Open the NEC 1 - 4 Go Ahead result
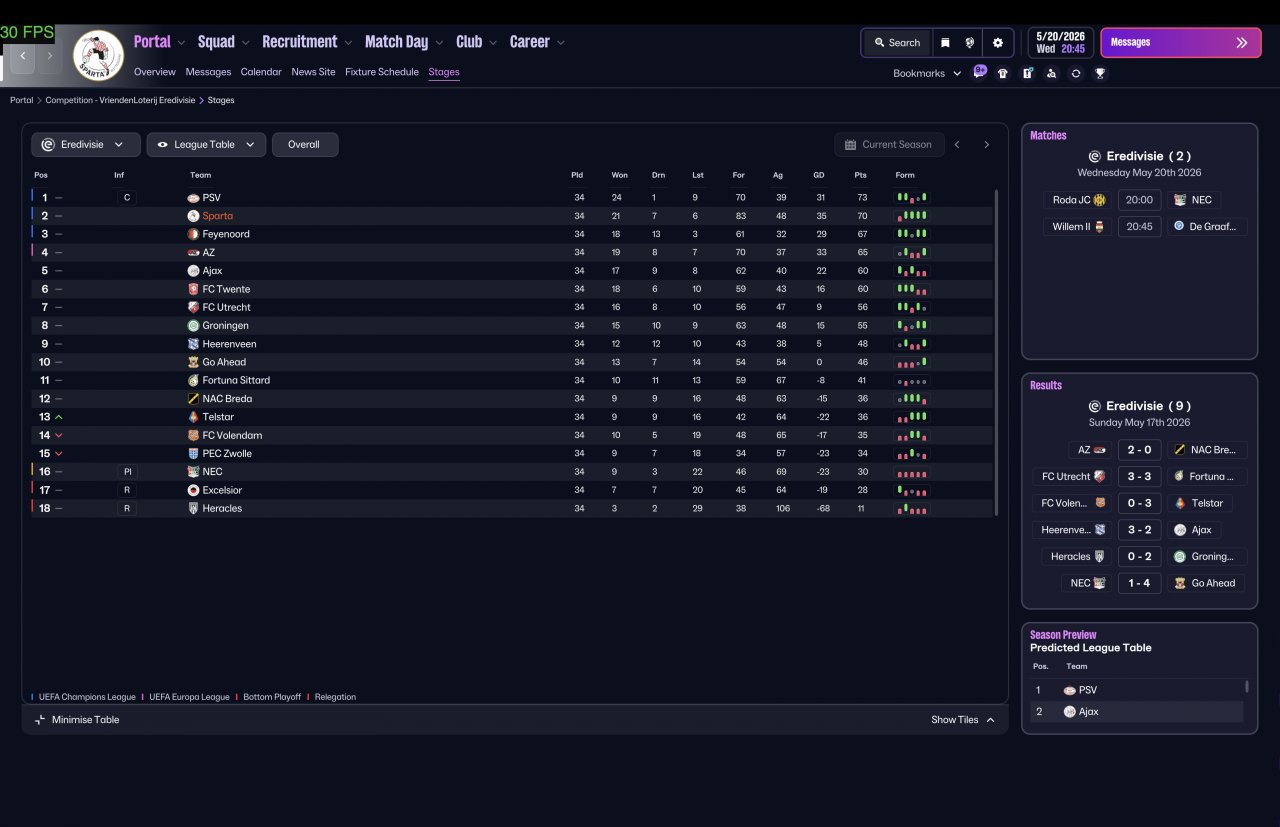The width and height of the screenshot is (1280, 827). 1139,583
